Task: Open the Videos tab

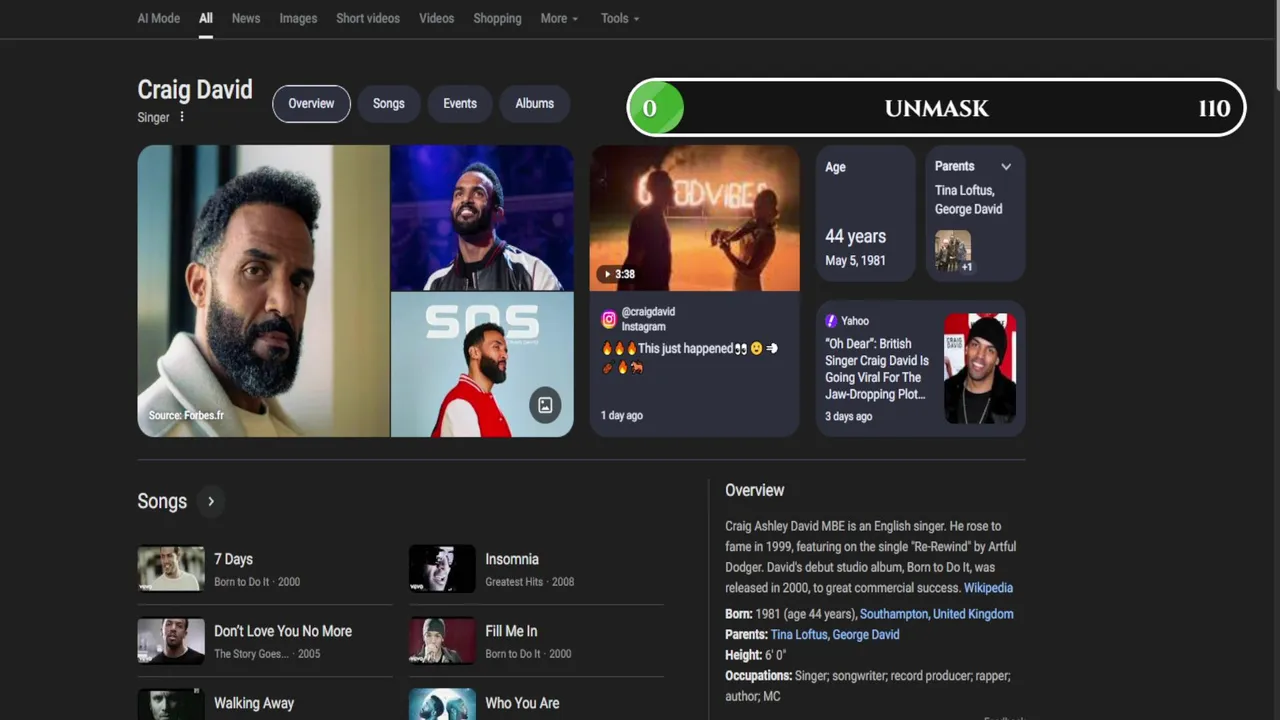Action: point(436,18)
